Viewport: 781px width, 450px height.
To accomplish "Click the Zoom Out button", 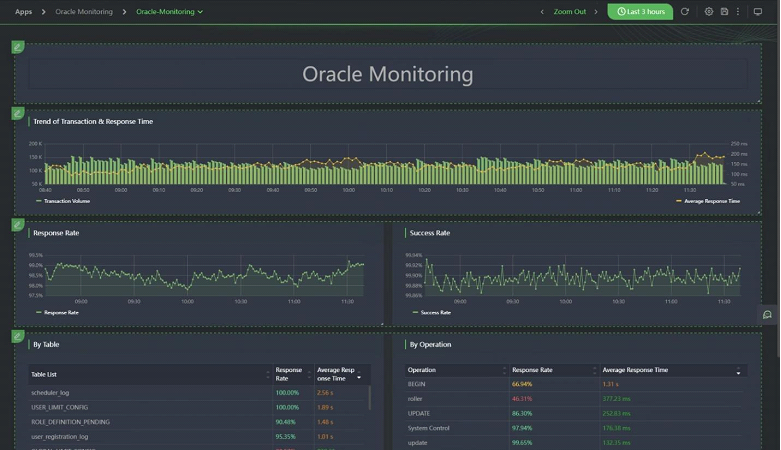I will tap(570, 12).
